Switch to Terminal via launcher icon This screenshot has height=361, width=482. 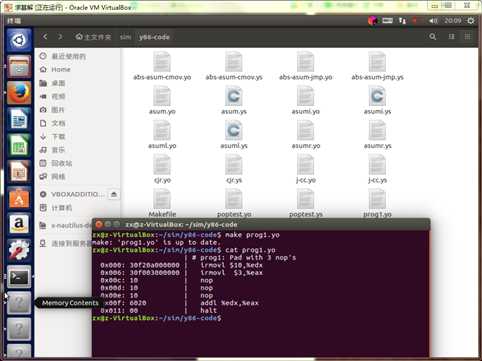(19, 277)
